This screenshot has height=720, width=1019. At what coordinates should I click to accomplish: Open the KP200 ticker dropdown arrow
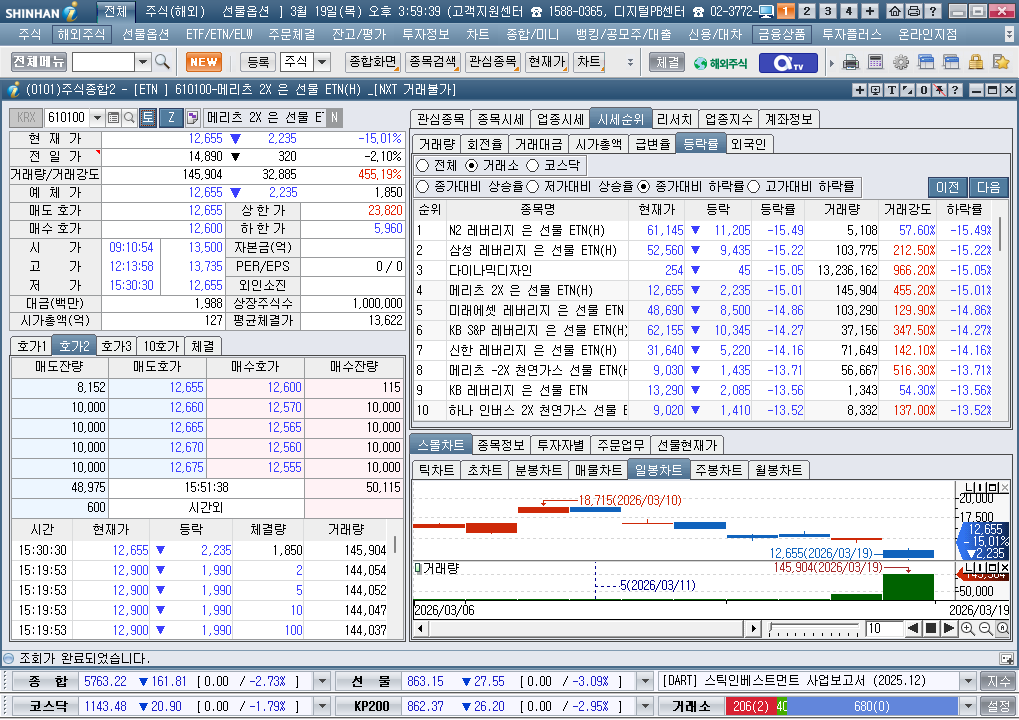click(x=645, y=706)
